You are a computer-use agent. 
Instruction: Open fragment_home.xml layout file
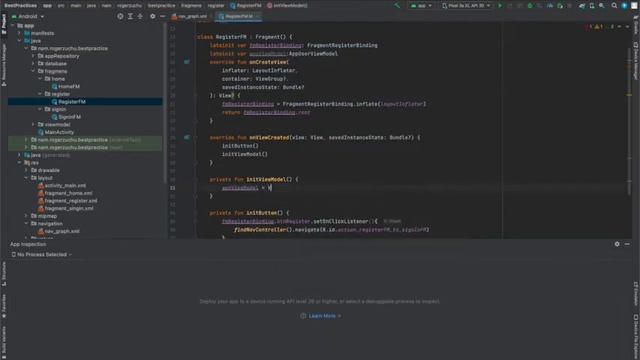[x=65, y=193]
